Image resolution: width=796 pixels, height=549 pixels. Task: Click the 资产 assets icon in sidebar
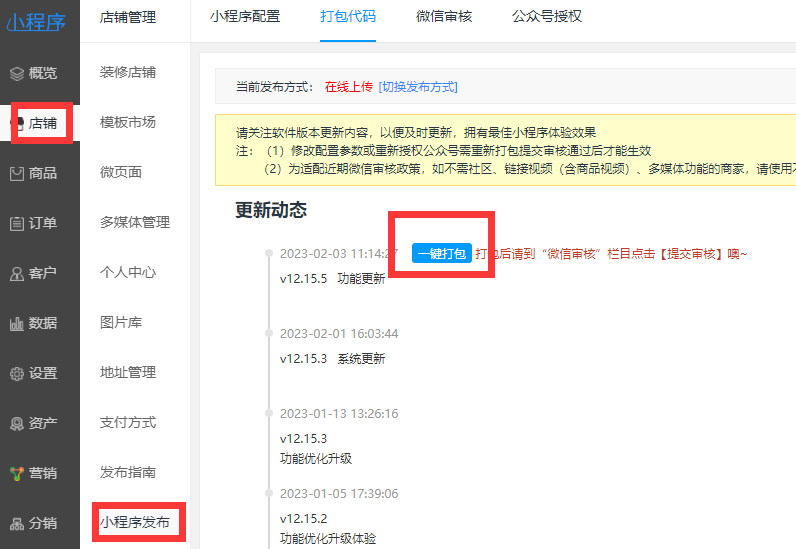click(x=17, y=423)
